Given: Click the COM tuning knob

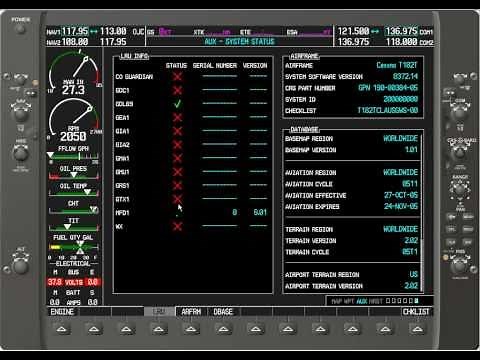Looking at the screenshot, I should [x=460, y=113].
